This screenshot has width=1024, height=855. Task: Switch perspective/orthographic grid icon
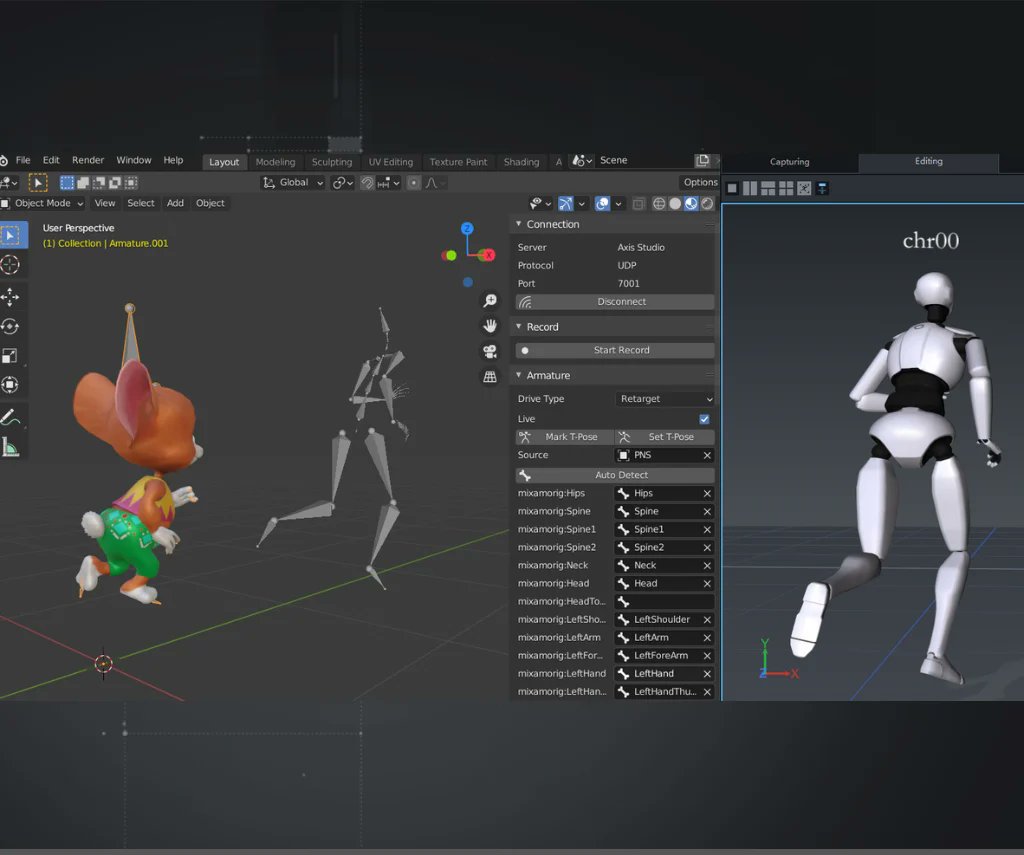coord(490,377)
